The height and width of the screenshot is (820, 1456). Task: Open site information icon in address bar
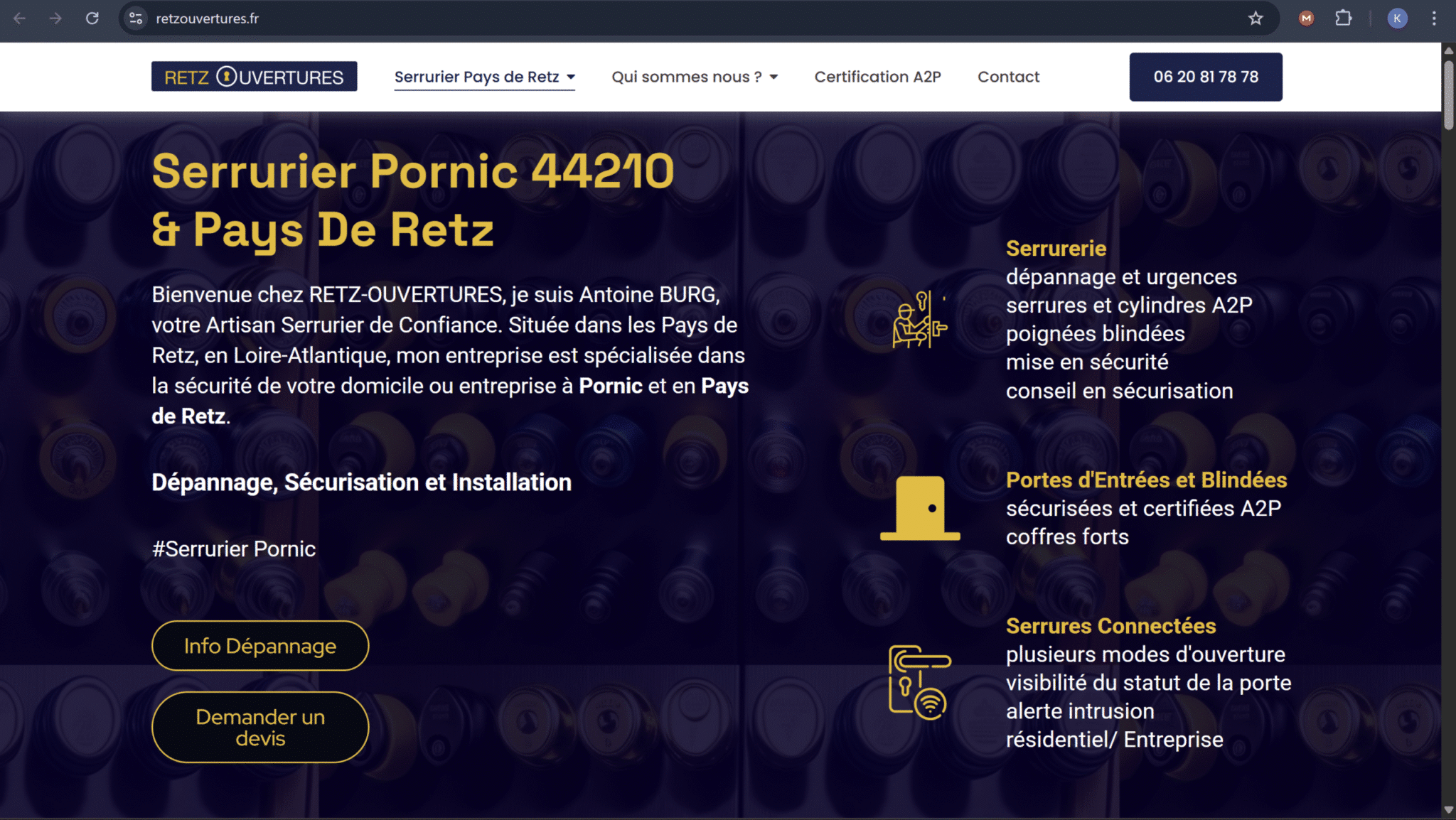coord(136,18)
